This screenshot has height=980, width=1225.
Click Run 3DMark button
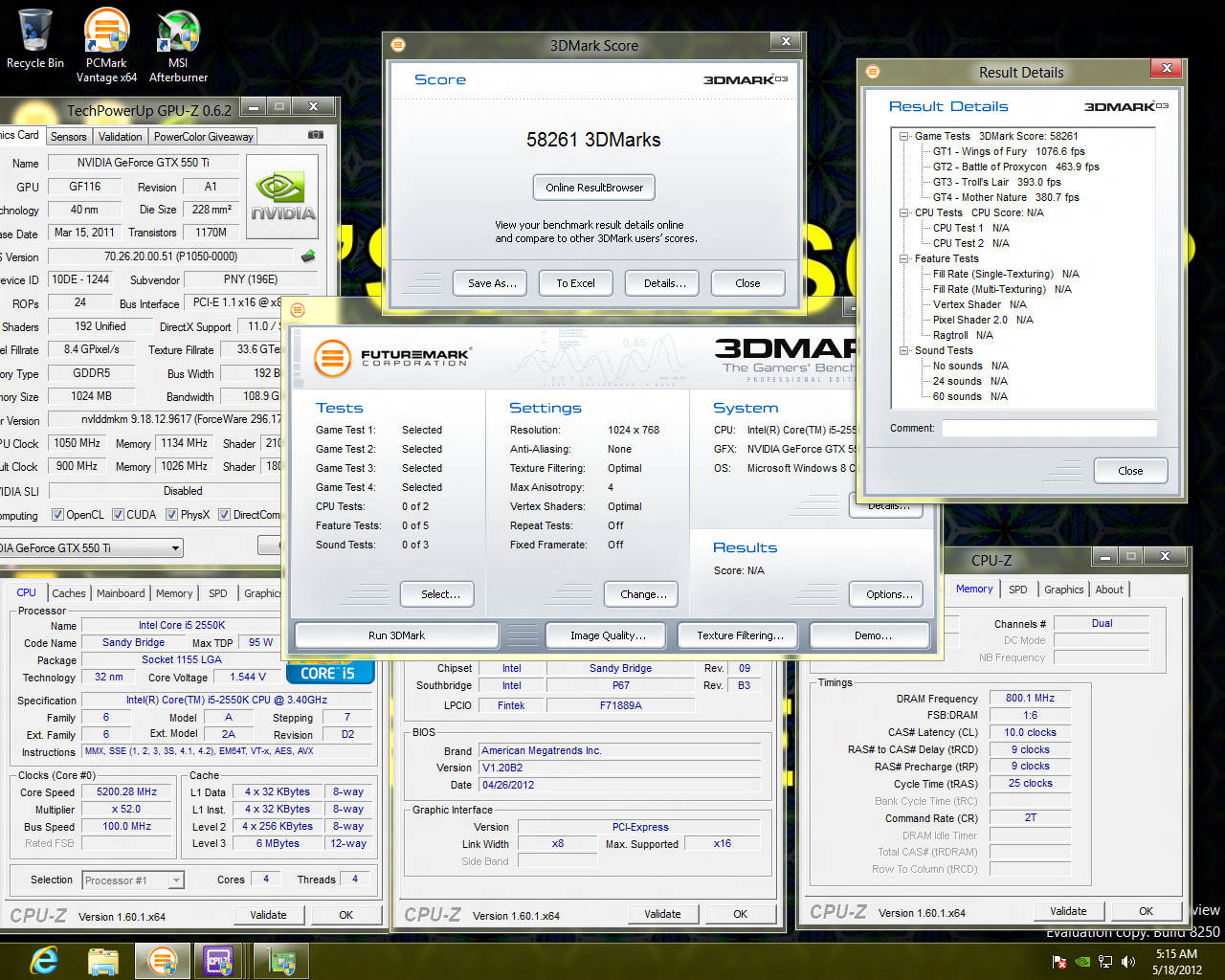[x=396, y=635]
